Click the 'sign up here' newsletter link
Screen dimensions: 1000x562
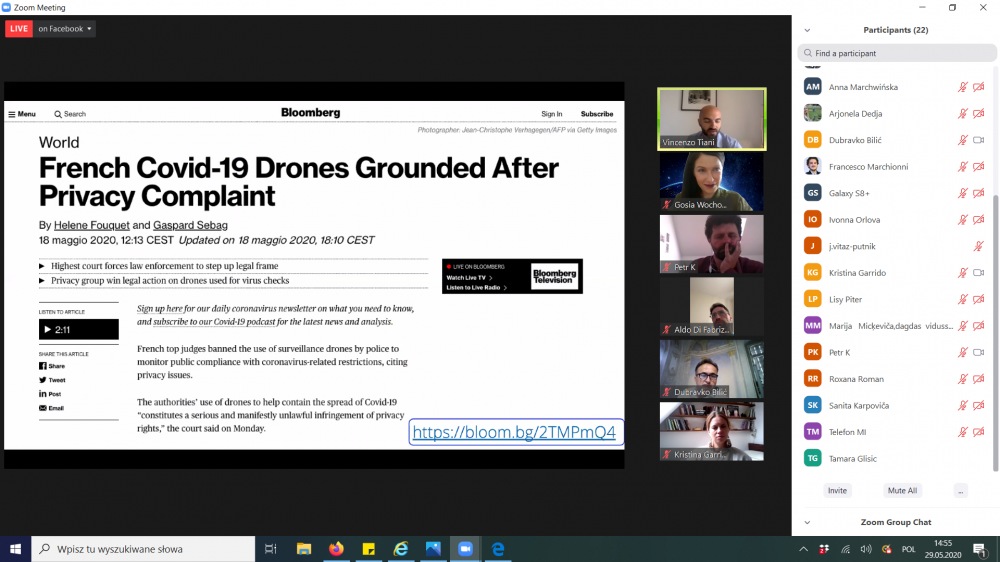159,308
